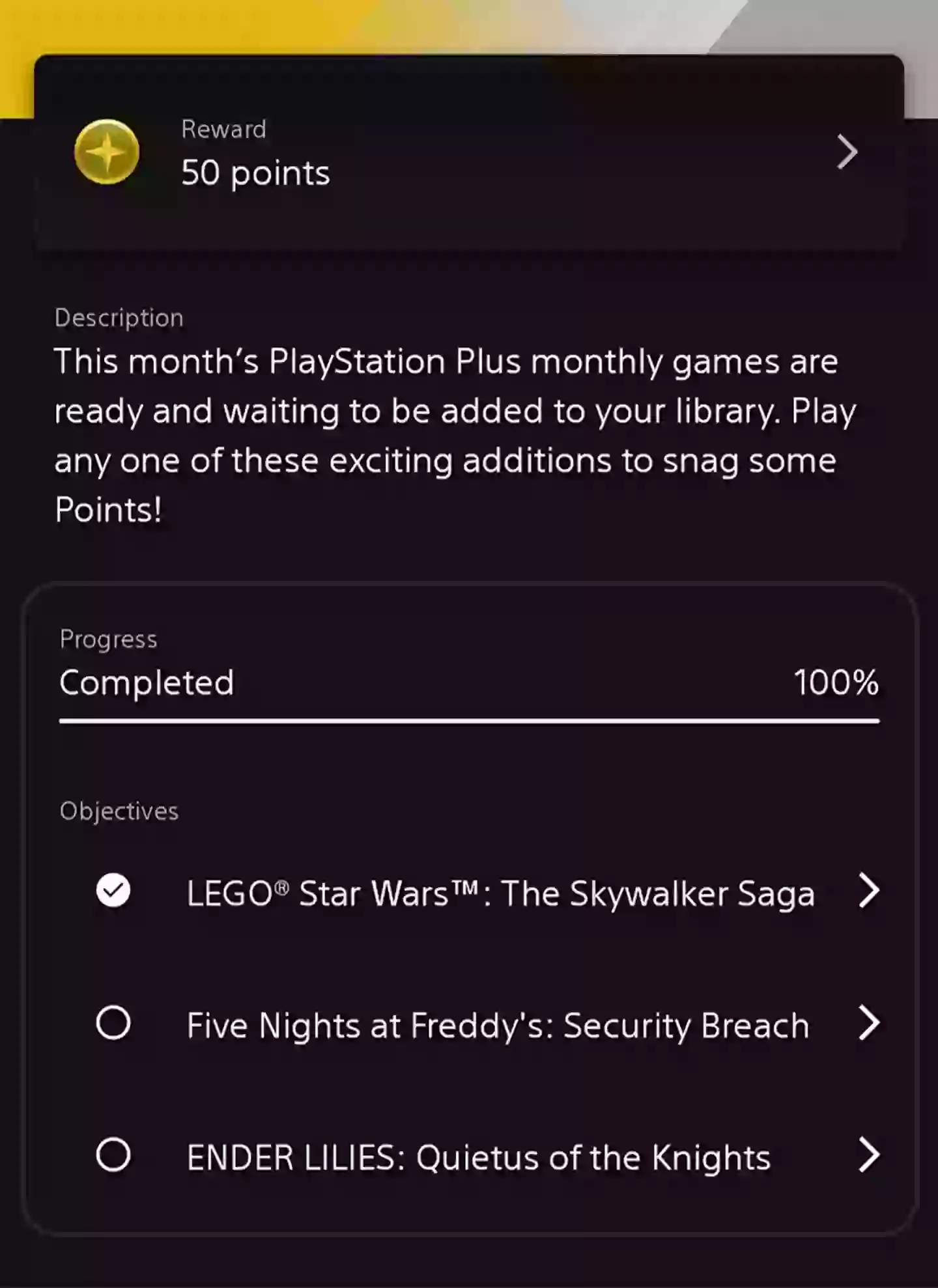This screenshot has height=1288, width=938.
Task: Open Five Nights at Freddy's: Security Breach title
Action: click(498, 1026)
